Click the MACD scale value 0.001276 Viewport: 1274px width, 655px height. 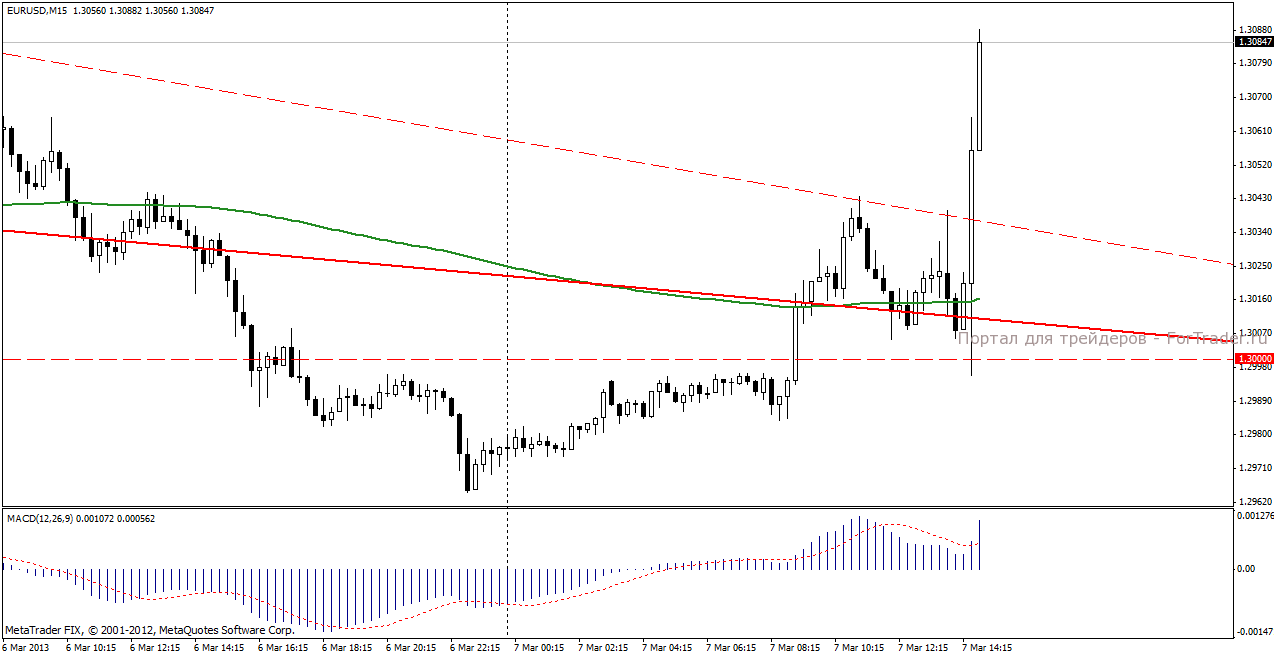coord(1254,516)
